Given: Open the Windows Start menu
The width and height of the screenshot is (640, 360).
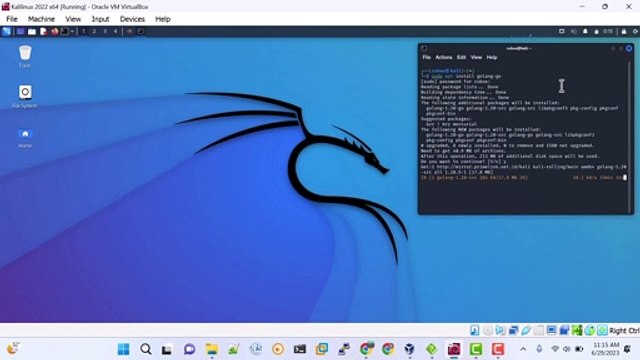Looking at the screenshot, I should (x=124, y=349).
